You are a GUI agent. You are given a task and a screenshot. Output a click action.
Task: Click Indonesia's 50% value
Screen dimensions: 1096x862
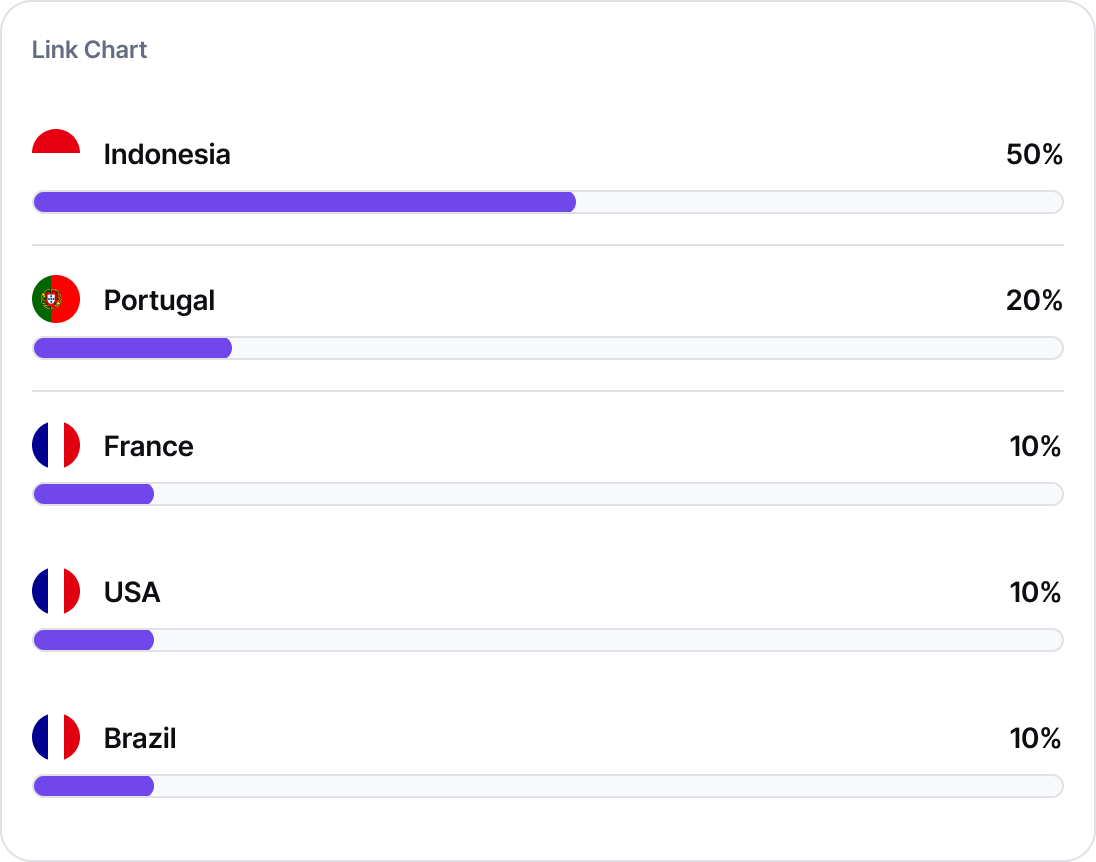(x=1034, y=154)
